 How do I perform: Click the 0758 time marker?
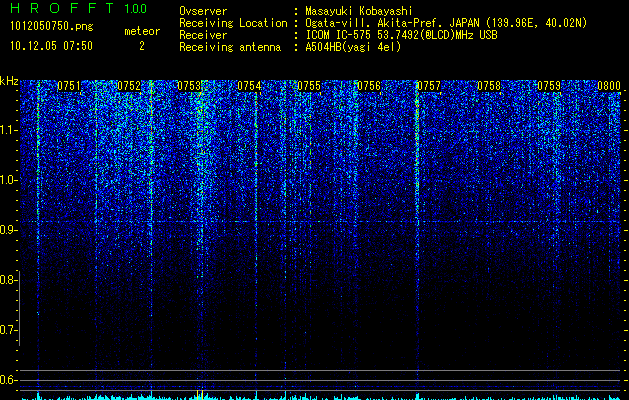click(489, 86)
